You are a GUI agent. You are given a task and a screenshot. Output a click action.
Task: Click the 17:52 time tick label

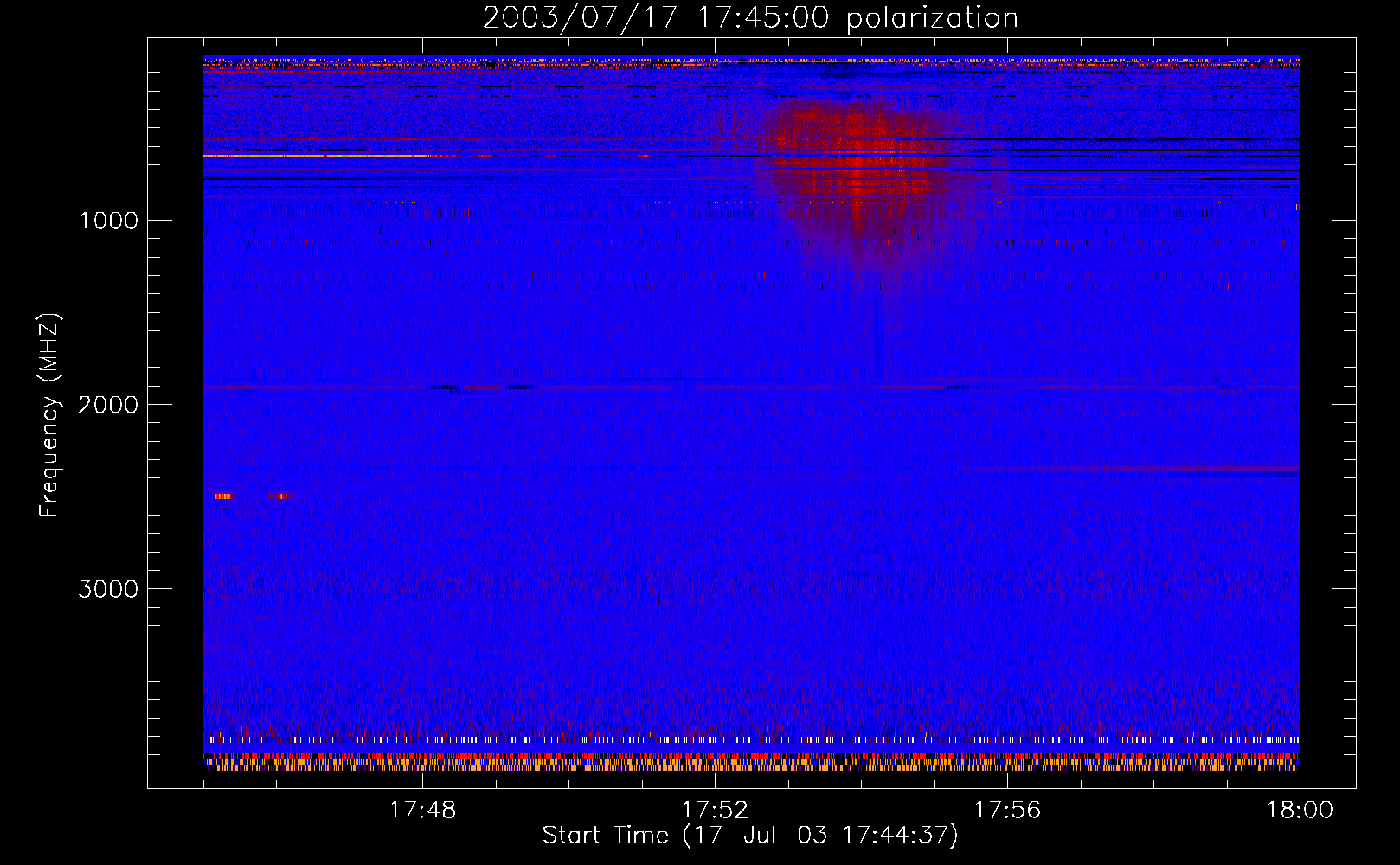coord(715,810)
